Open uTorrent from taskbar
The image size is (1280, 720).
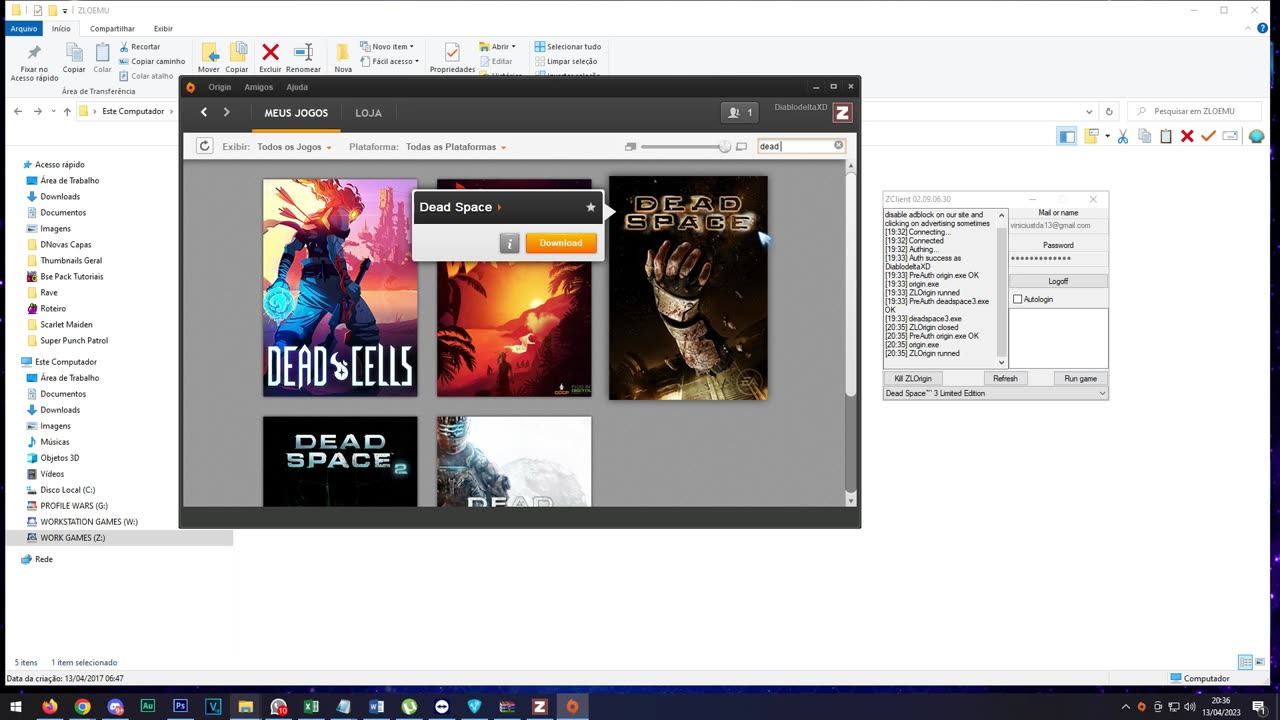[409, 706]
